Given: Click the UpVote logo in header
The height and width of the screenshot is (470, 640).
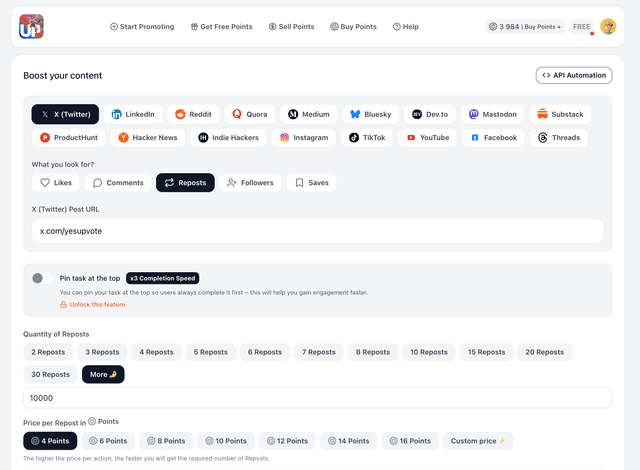Looking at the screenshot, I should (x=31, y=27).
